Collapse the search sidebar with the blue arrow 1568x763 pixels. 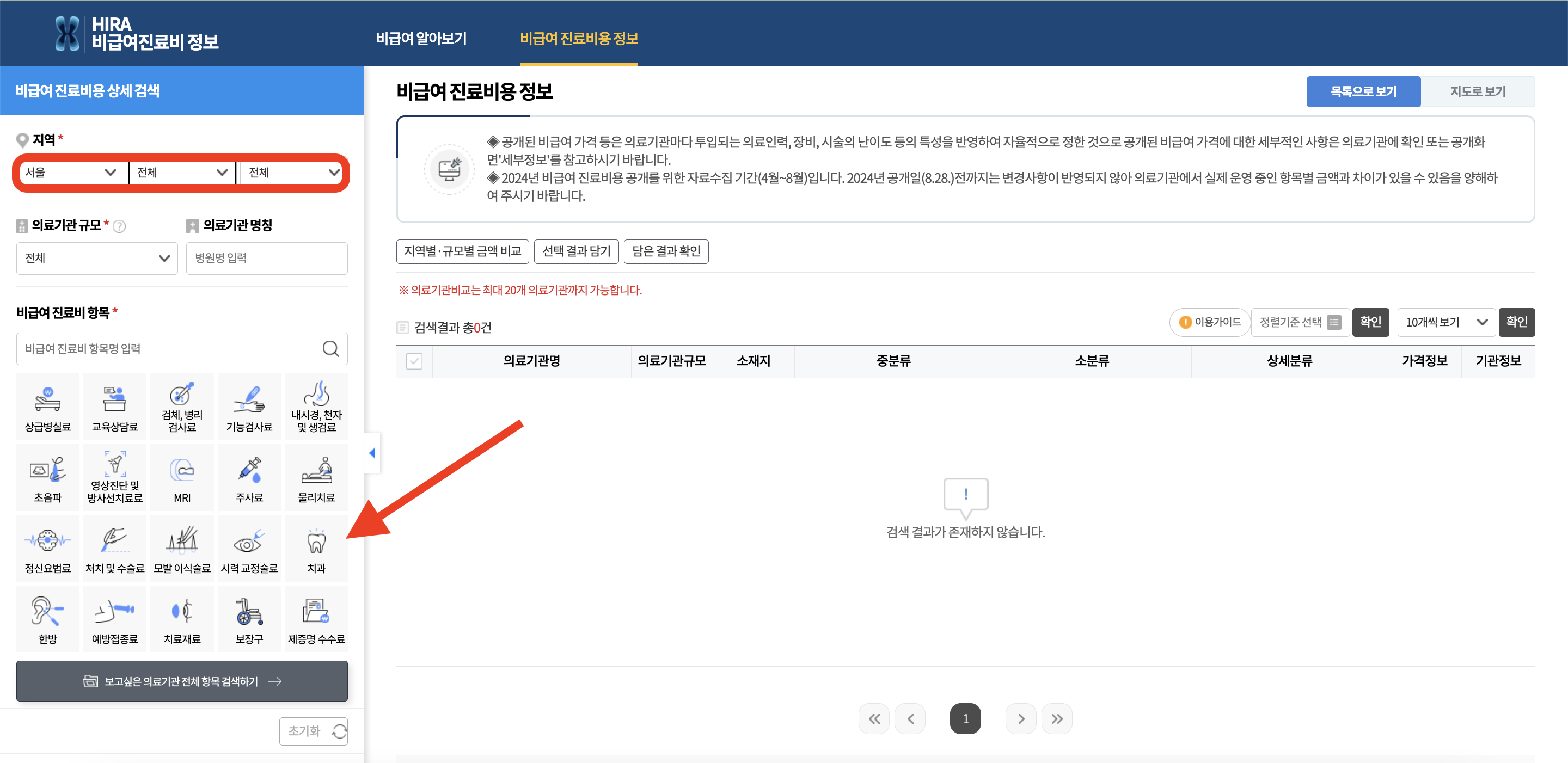click(372, 453)
